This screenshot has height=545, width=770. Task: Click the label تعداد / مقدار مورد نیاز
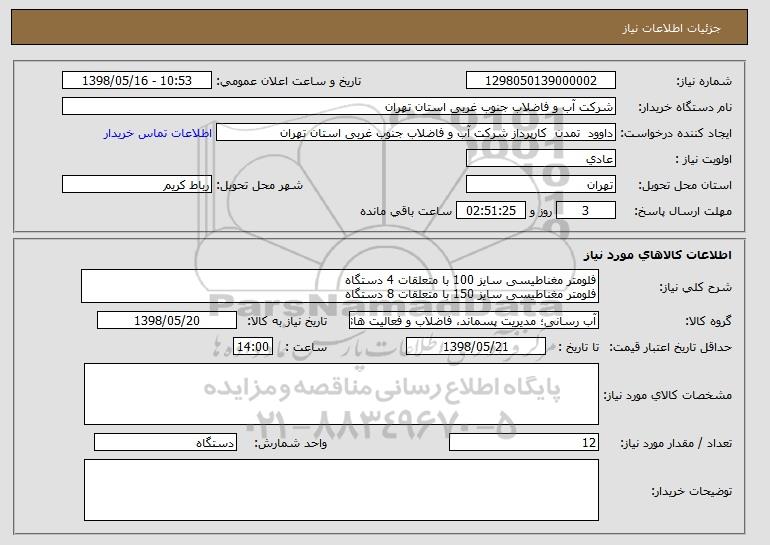[676, 443]
